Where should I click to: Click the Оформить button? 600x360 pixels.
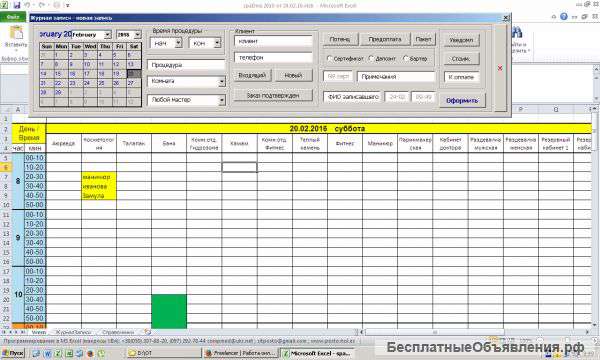[x=462, y=101]
